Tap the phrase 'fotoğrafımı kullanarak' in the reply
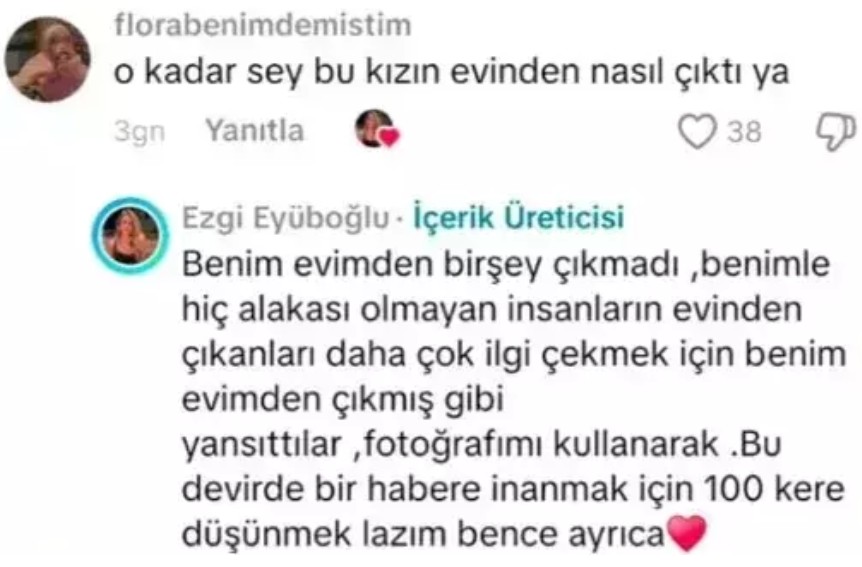 [x=541, y=444]
